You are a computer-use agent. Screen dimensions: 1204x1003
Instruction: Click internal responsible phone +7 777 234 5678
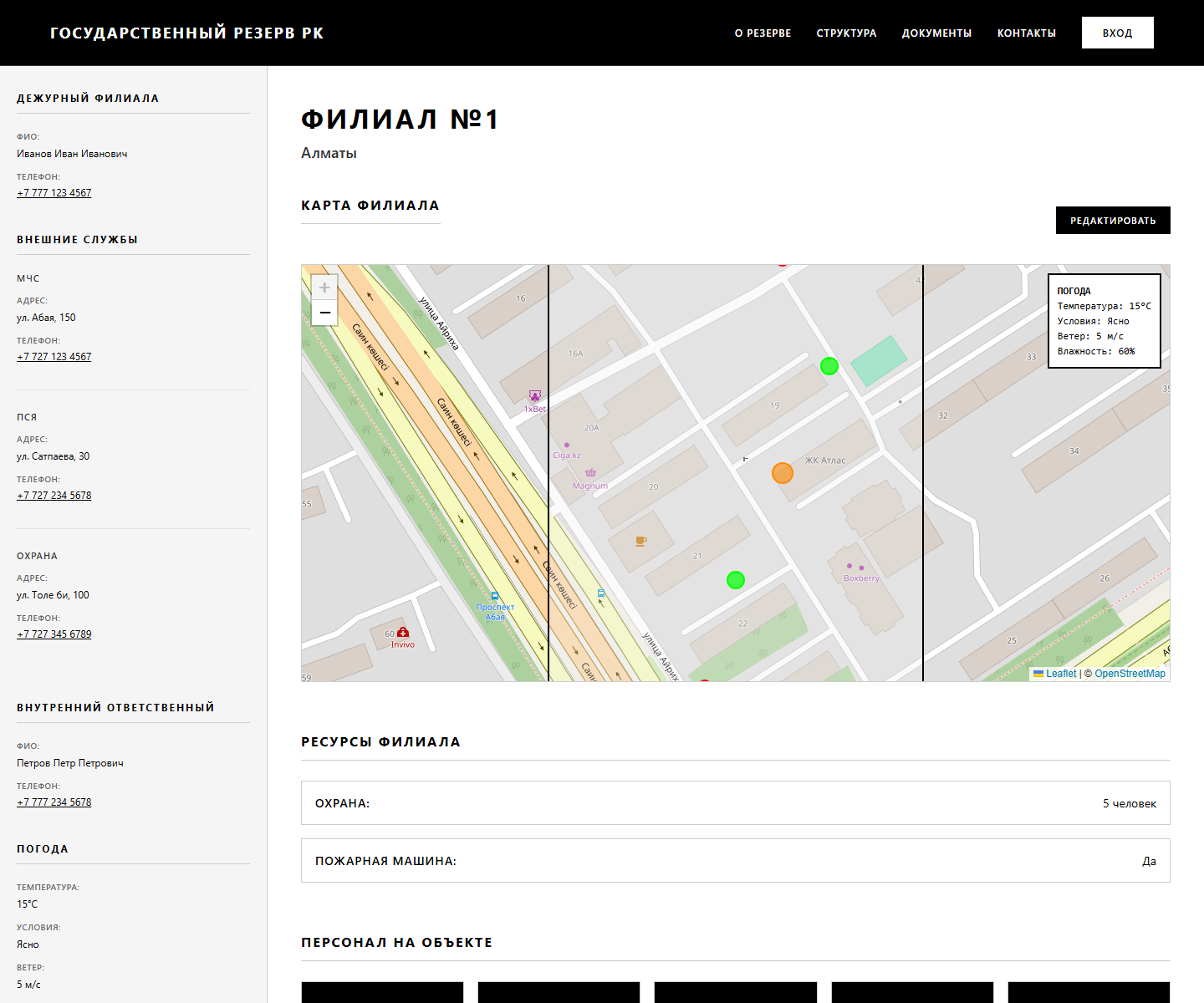pos(54,802)
